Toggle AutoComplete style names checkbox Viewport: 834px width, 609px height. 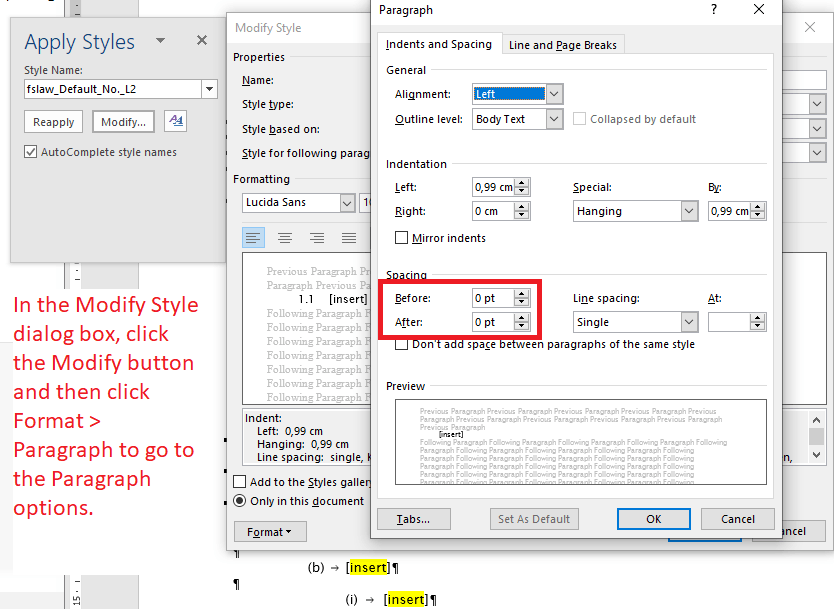point(30,152)
